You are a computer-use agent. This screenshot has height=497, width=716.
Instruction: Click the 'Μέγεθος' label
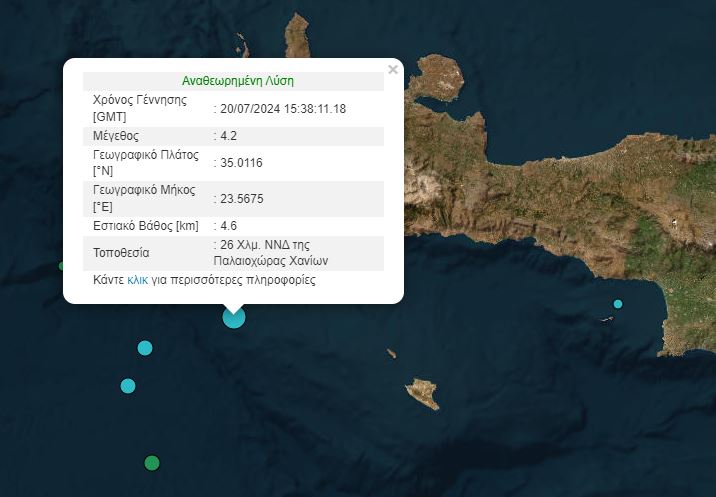[116, 136]
